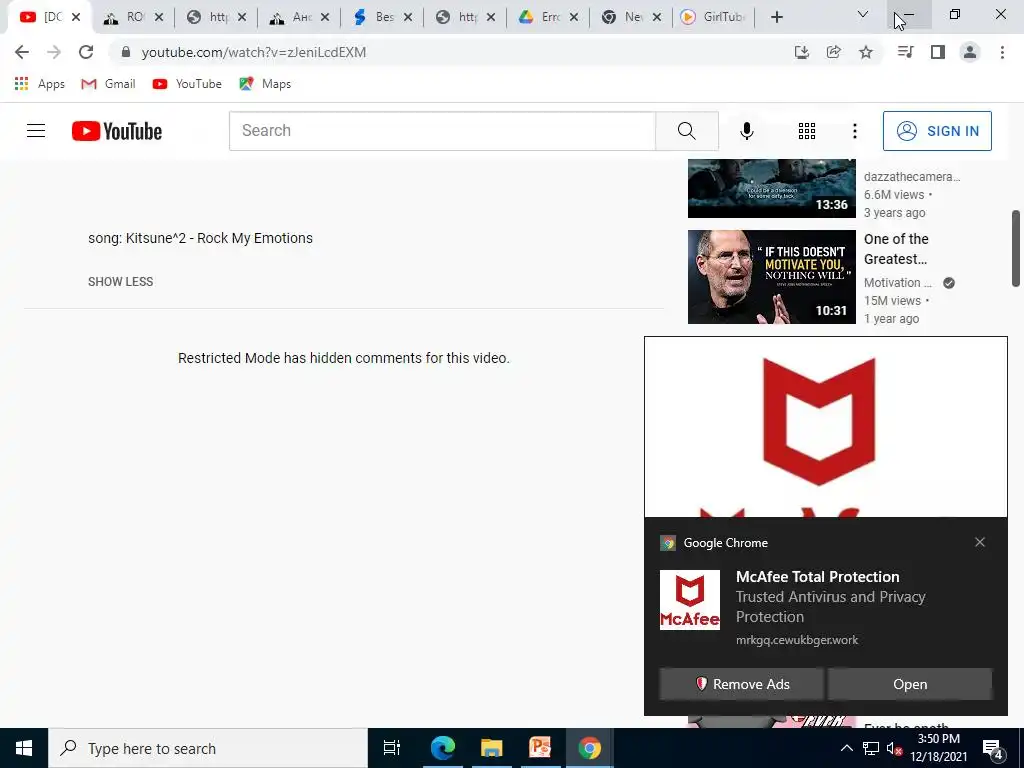Click the Windows taskbar search box
The image size is (1024, 768).
pyautogui.click(x=208, y=748)
